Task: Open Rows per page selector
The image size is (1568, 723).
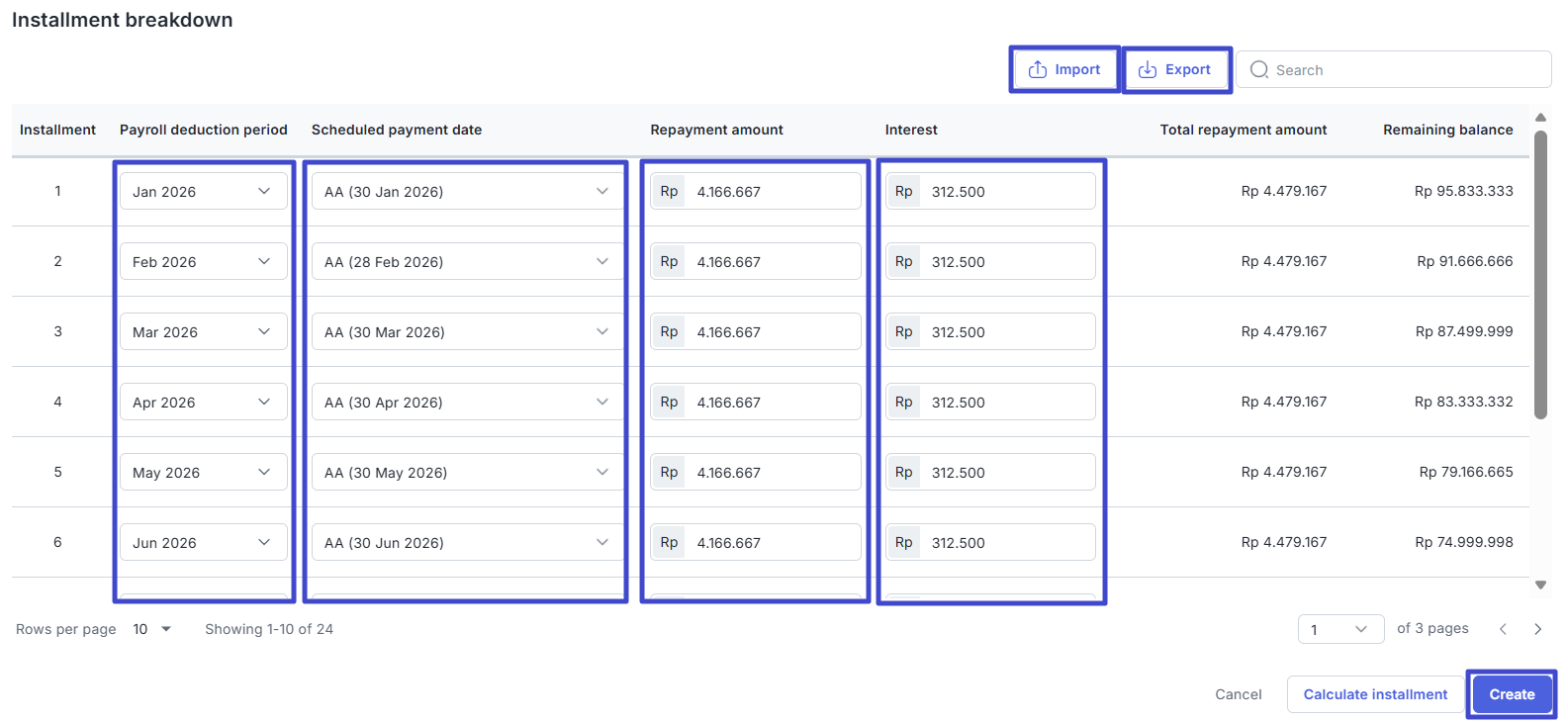Action: [152, 629]
